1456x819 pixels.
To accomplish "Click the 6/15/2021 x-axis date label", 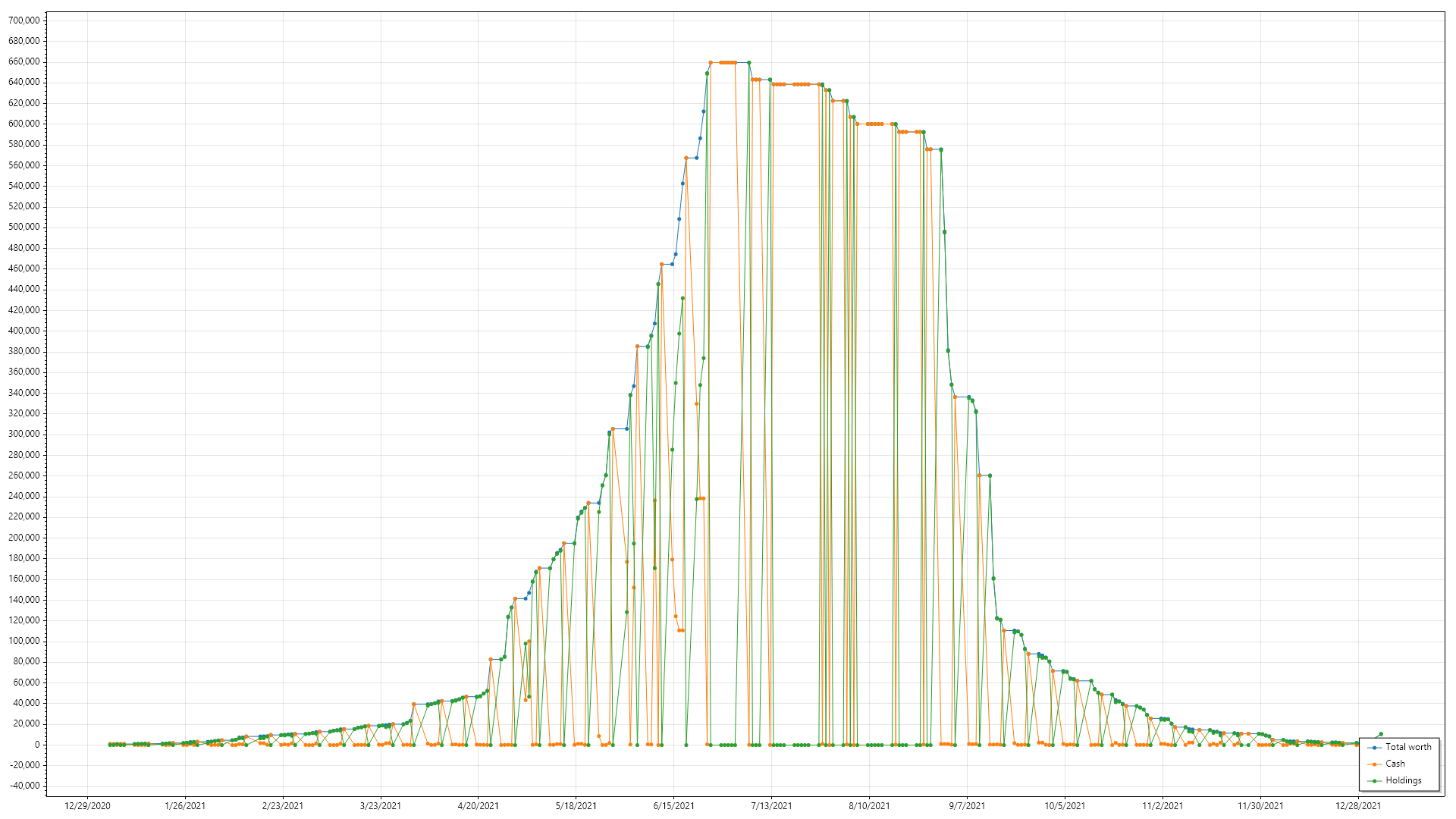I will coord(673,806).
